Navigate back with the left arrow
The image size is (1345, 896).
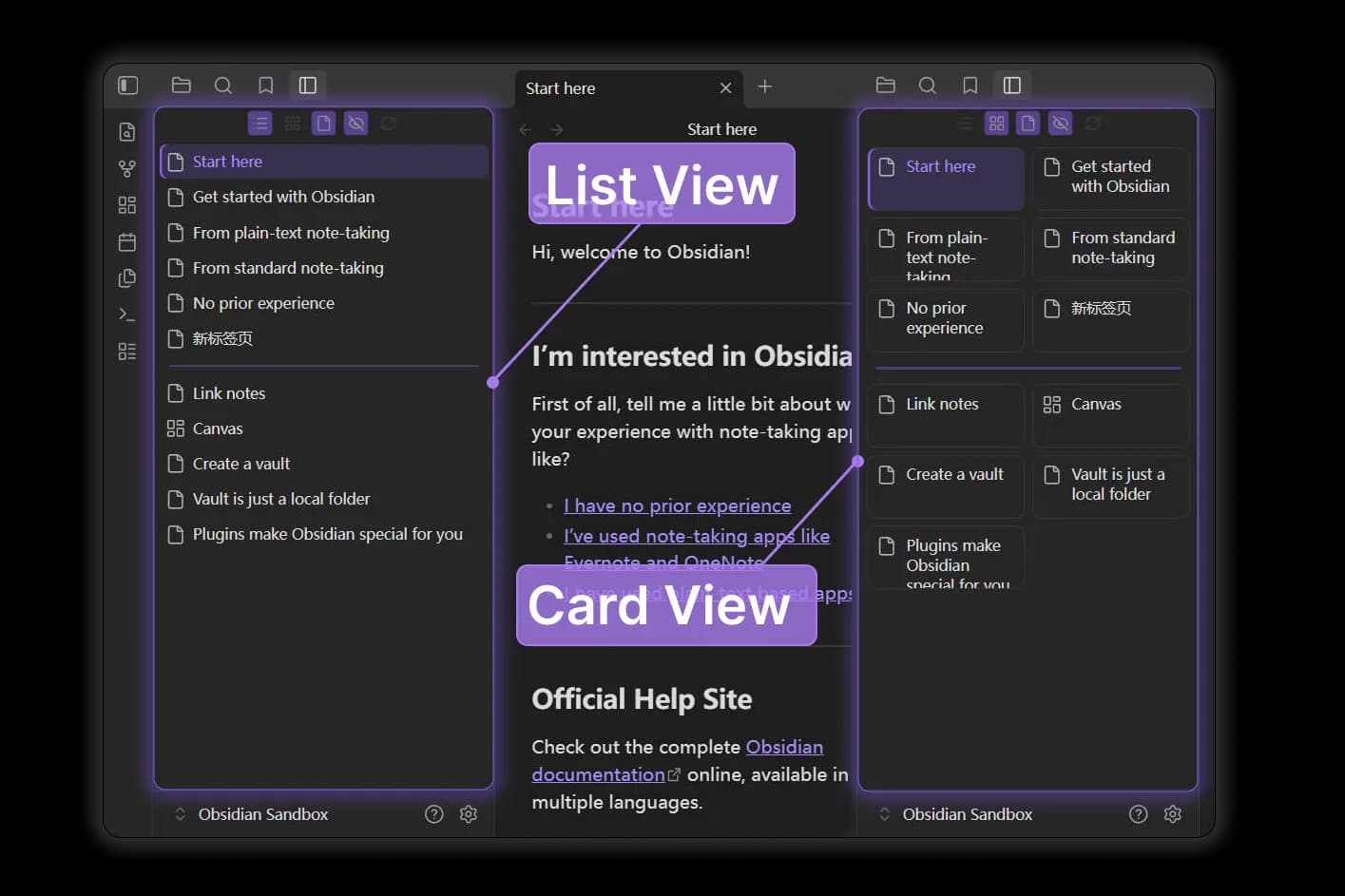tap(526, 129)
